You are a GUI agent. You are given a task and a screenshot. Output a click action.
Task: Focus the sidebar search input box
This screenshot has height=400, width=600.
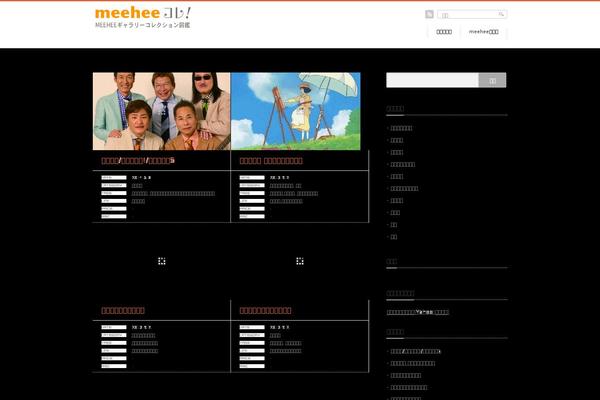click(x=432, y=80)
